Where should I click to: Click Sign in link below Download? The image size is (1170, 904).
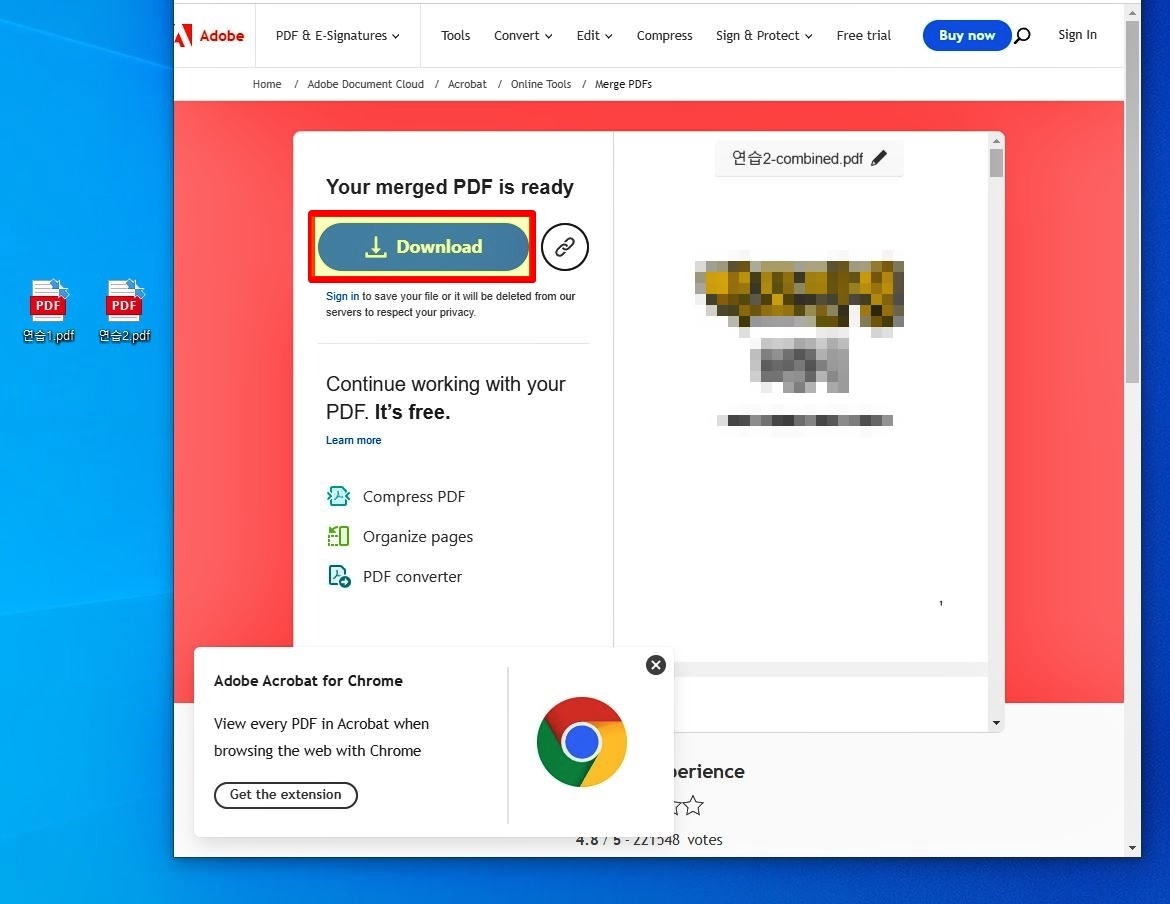[x=342, y=296]
